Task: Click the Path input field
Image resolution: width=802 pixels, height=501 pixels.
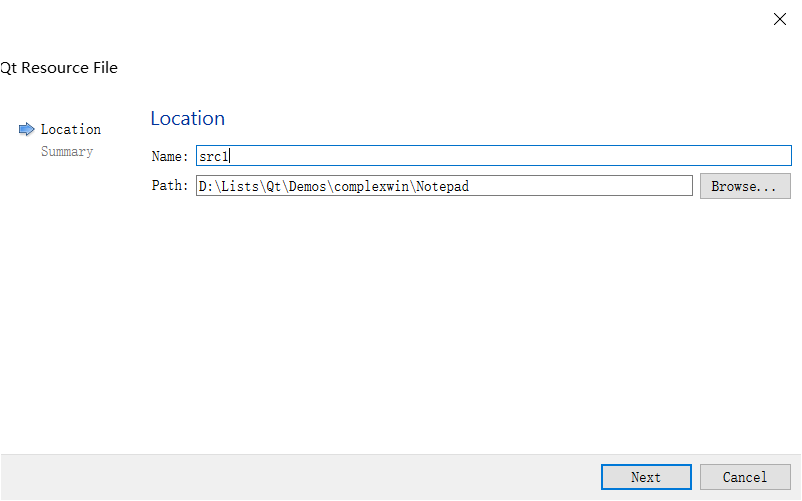Action: coord(444,186)
